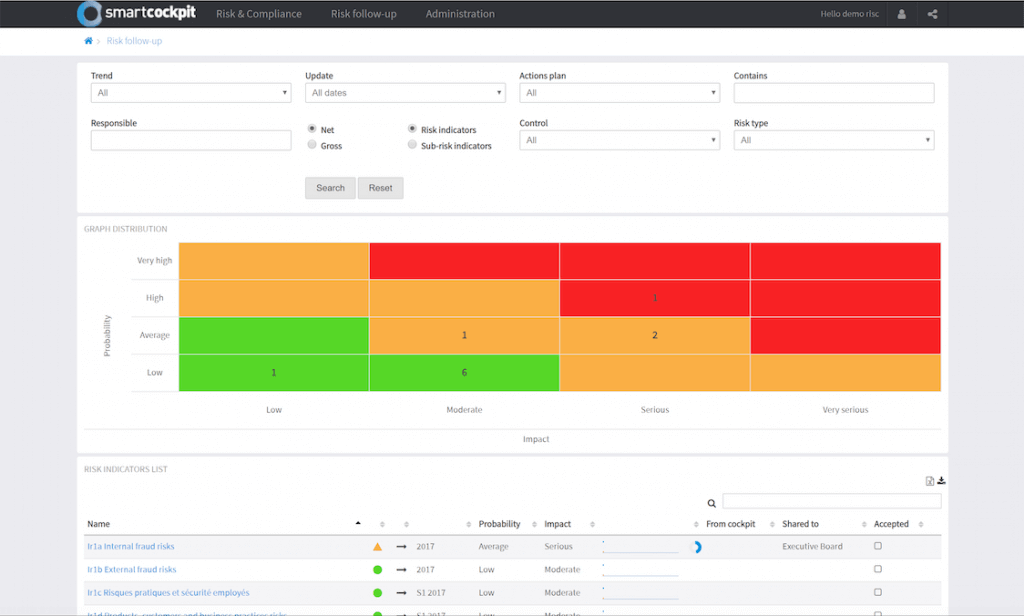Click the blue cockpit icon in first row
Viewport: 1024px width, 616px height.
698,547
